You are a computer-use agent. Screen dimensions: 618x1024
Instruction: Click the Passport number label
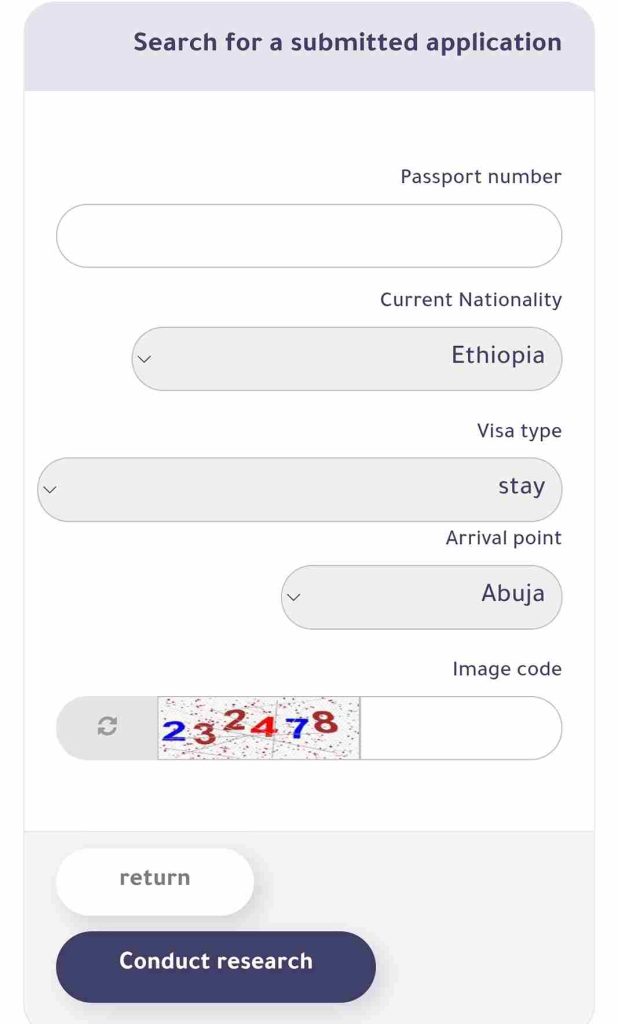[x=481, y=177]
